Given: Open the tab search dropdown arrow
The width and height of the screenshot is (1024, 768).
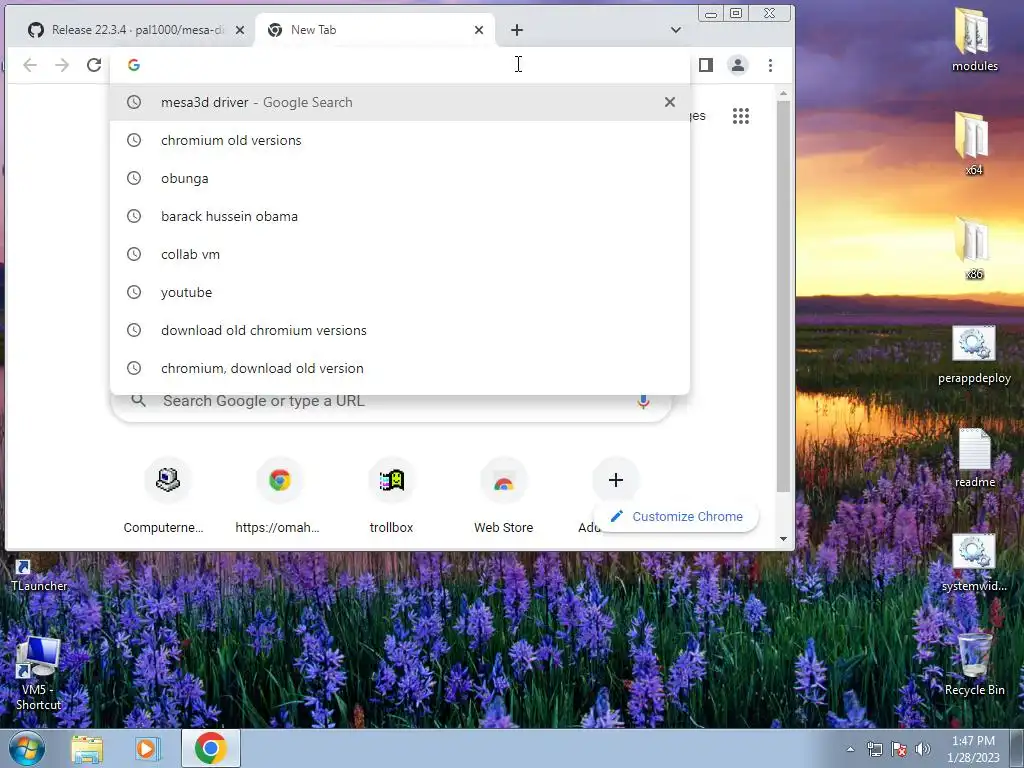Looking at the screenshot, I should pos(676,30).
